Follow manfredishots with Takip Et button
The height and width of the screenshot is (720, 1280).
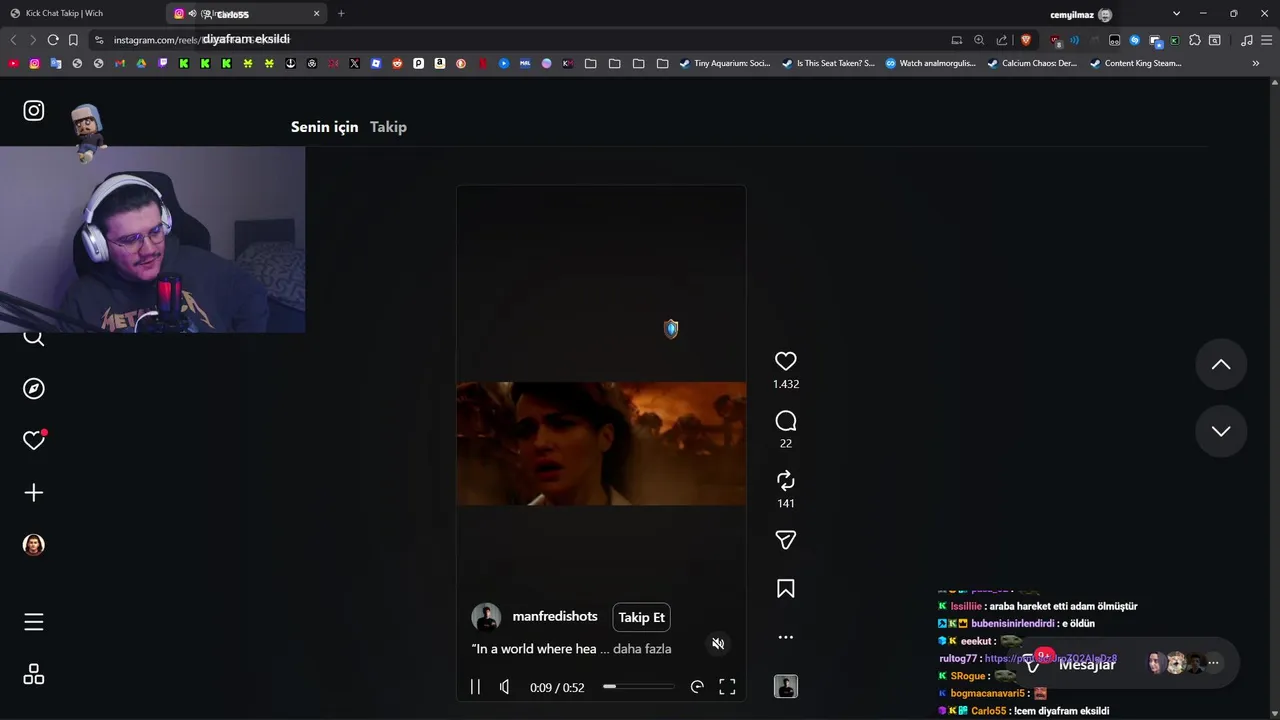(641, 617)
